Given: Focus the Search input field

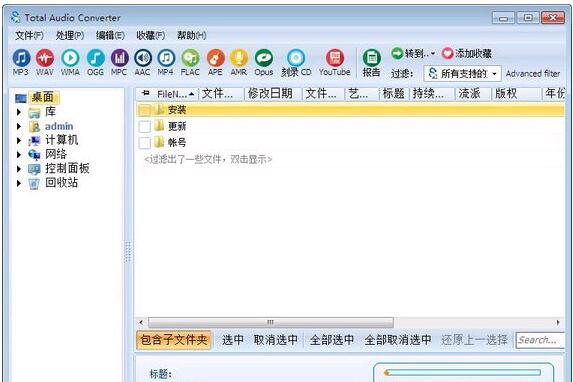Looking at the screenshot, I should [x=540, y=340].
